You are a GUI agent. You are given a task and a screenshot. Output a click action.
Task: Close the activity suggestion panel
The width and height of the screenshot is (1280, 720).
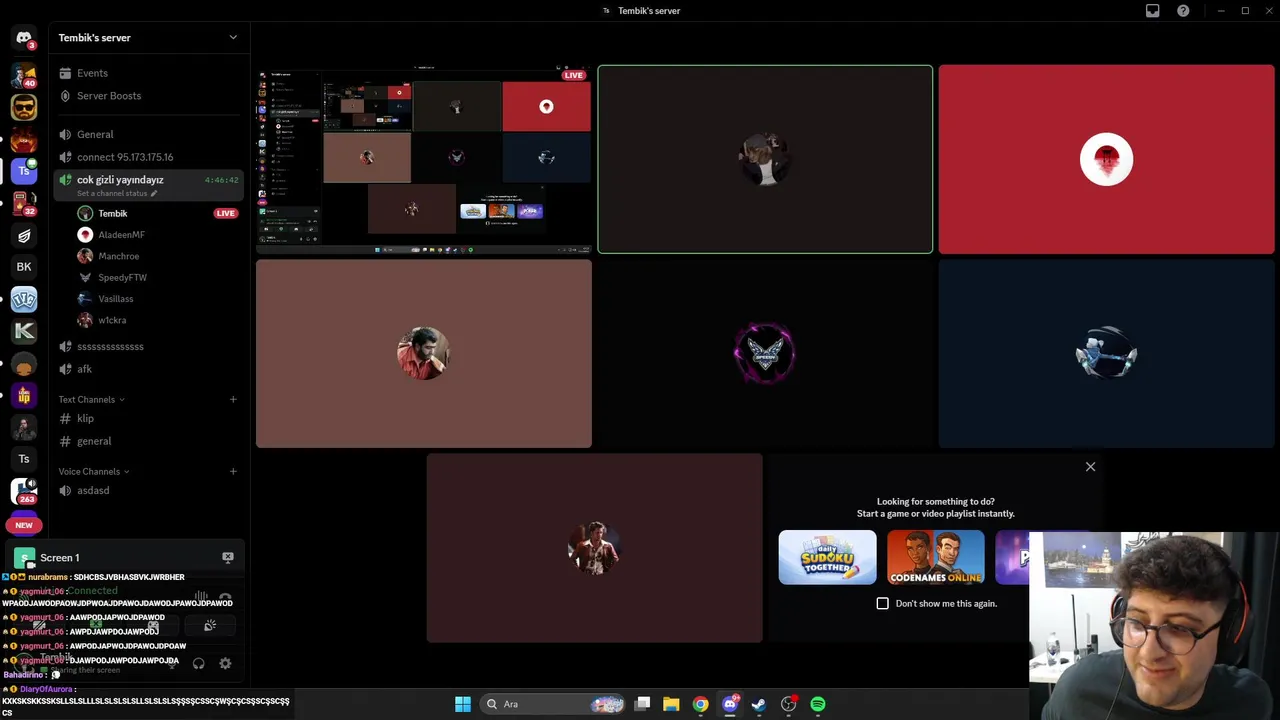(1090, 467)
